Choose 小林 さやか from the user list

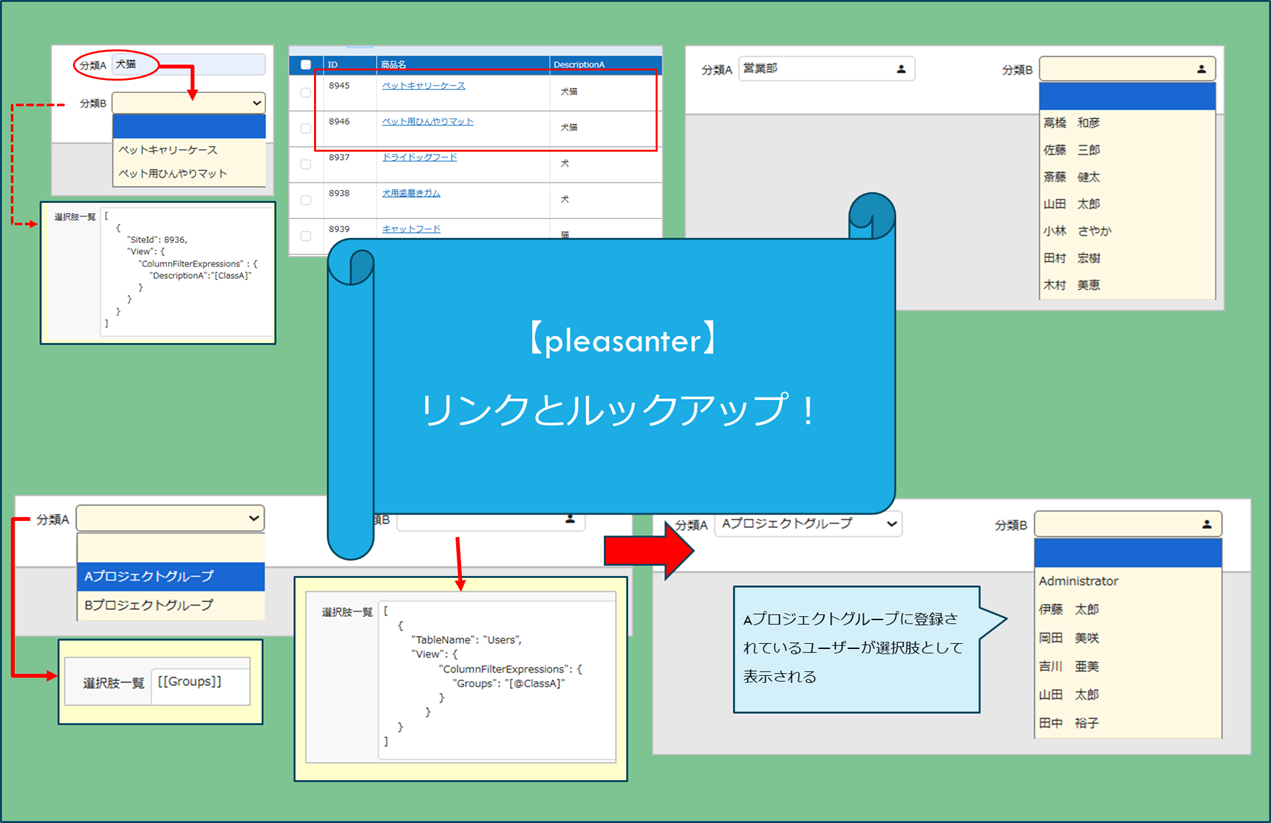click(1077, 231)
